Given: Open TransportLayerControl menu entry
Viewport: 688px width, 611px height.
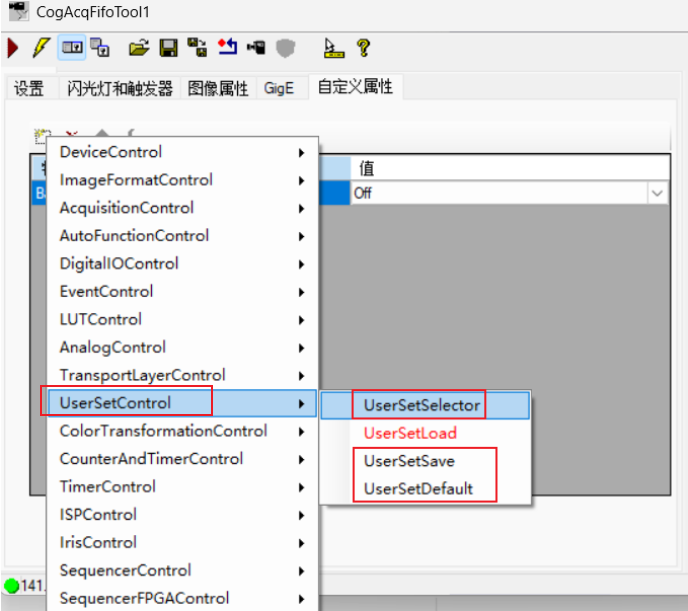Looking at the screenshot, I should tap(182, 375).
